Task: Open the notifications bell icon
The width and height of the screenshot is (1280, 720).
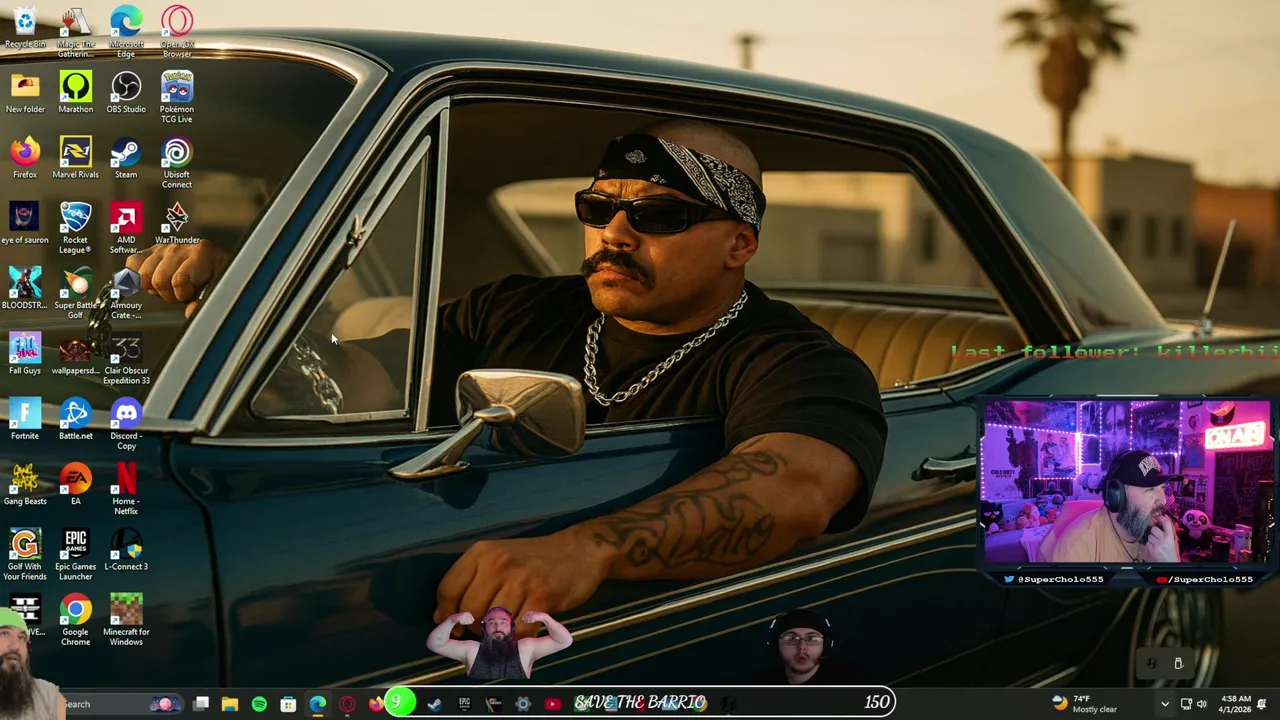Action: (1262, 704)
